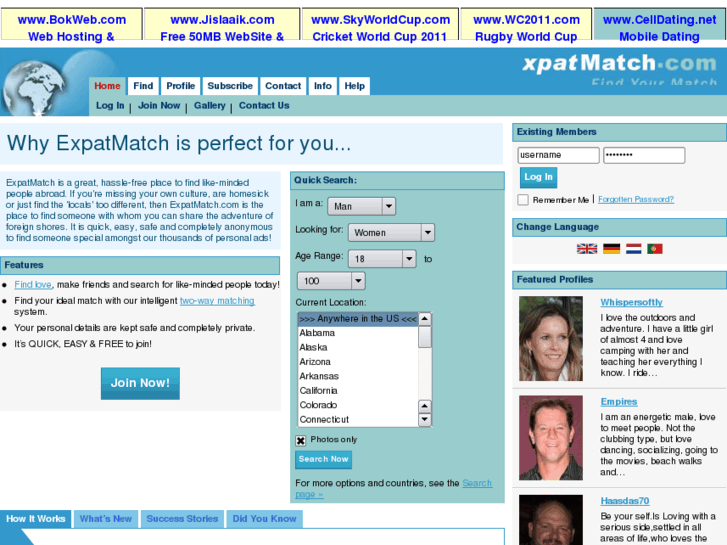Viewport: 727px width, 545px height.
Task: Open Empires' profile photo
Action: tap(551, 438)
